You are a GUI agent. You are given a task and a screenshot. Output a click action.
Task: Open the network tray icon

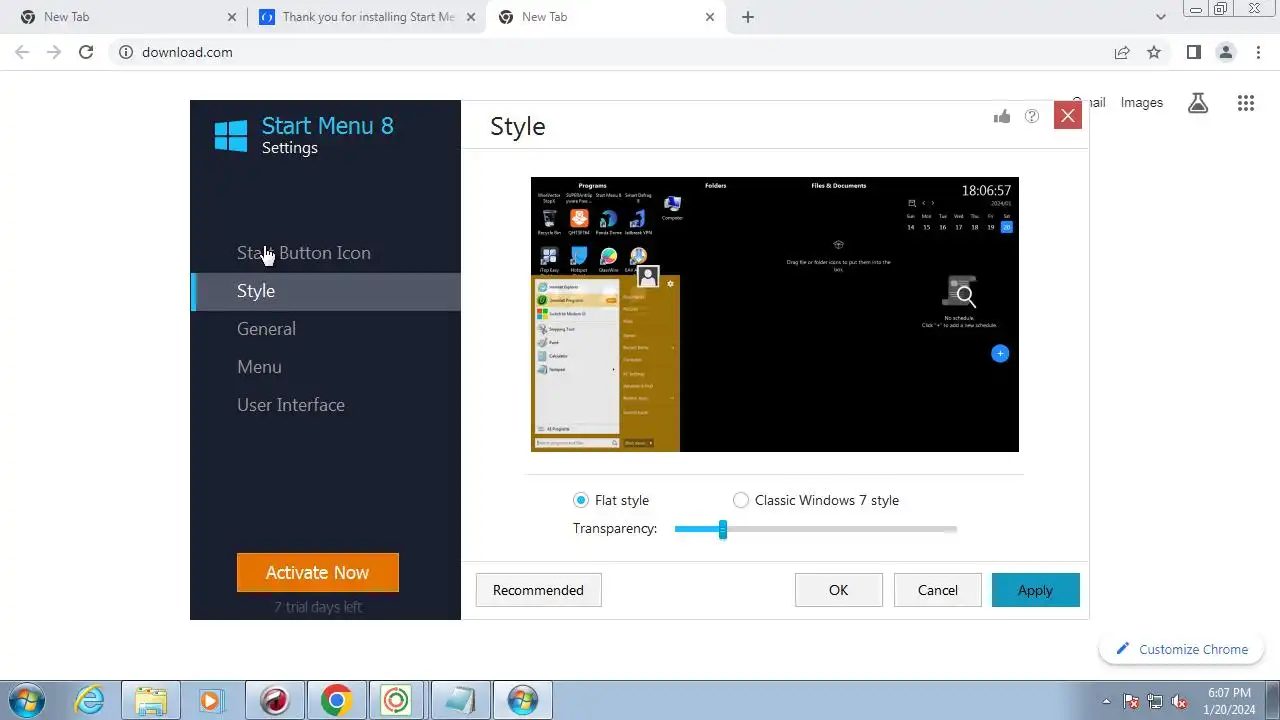click(1155, 701)
